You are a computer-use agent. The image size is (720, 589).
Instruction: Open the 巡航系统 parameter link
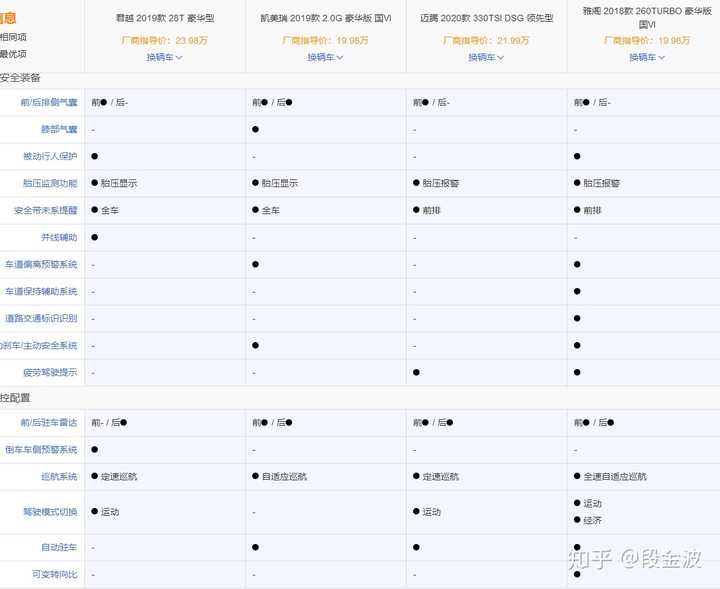[59, 477]
